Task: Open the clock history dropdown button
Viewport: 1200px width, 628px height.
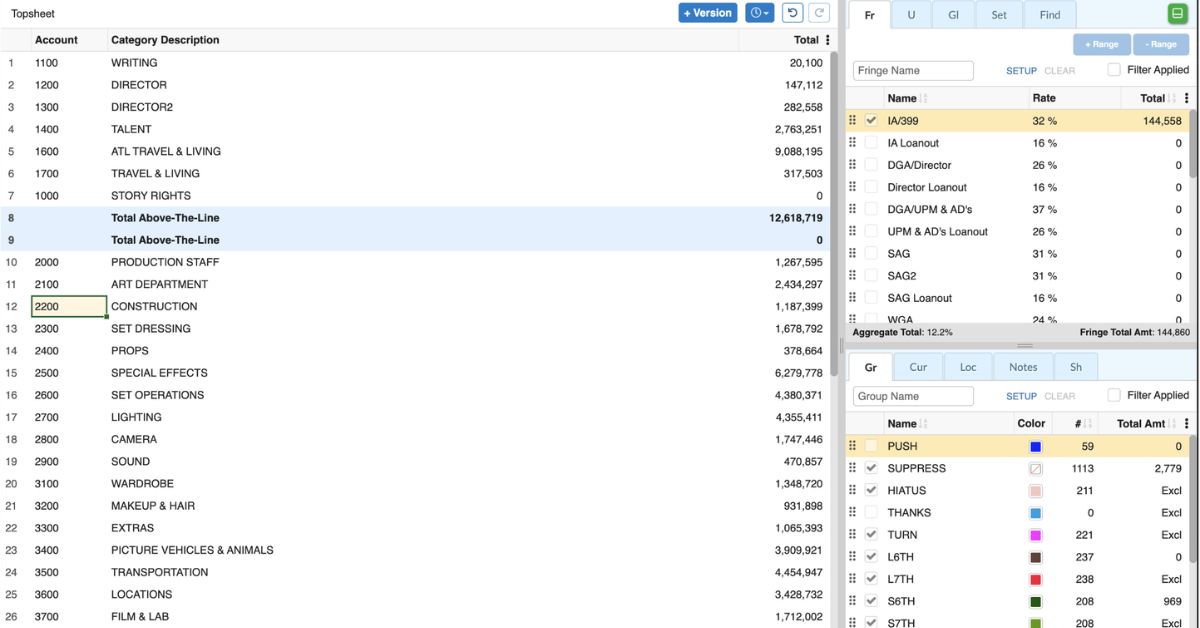Action: pos(760,13)
